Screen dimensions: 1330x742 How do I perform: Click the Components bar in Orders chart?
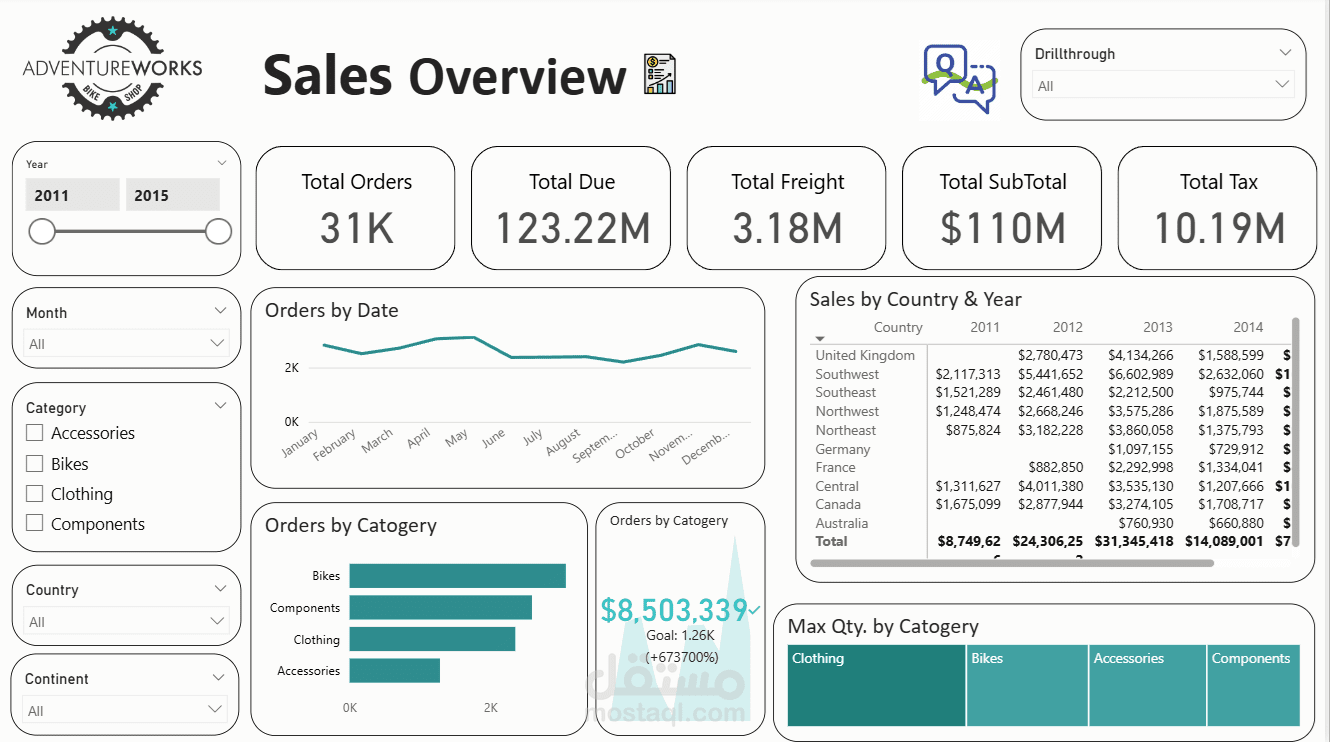point(441,608)
